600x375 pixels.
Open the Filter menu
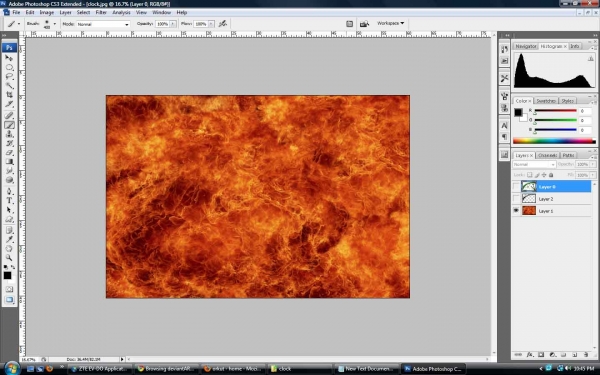(101, 12)
